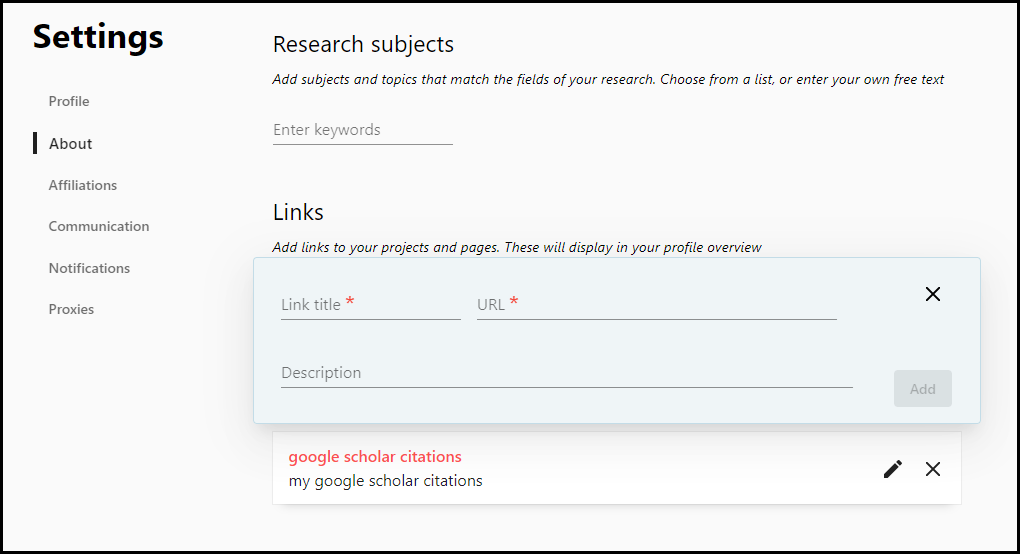
Task: Remove the google scholar citations entry
Action: pos(932,469)
